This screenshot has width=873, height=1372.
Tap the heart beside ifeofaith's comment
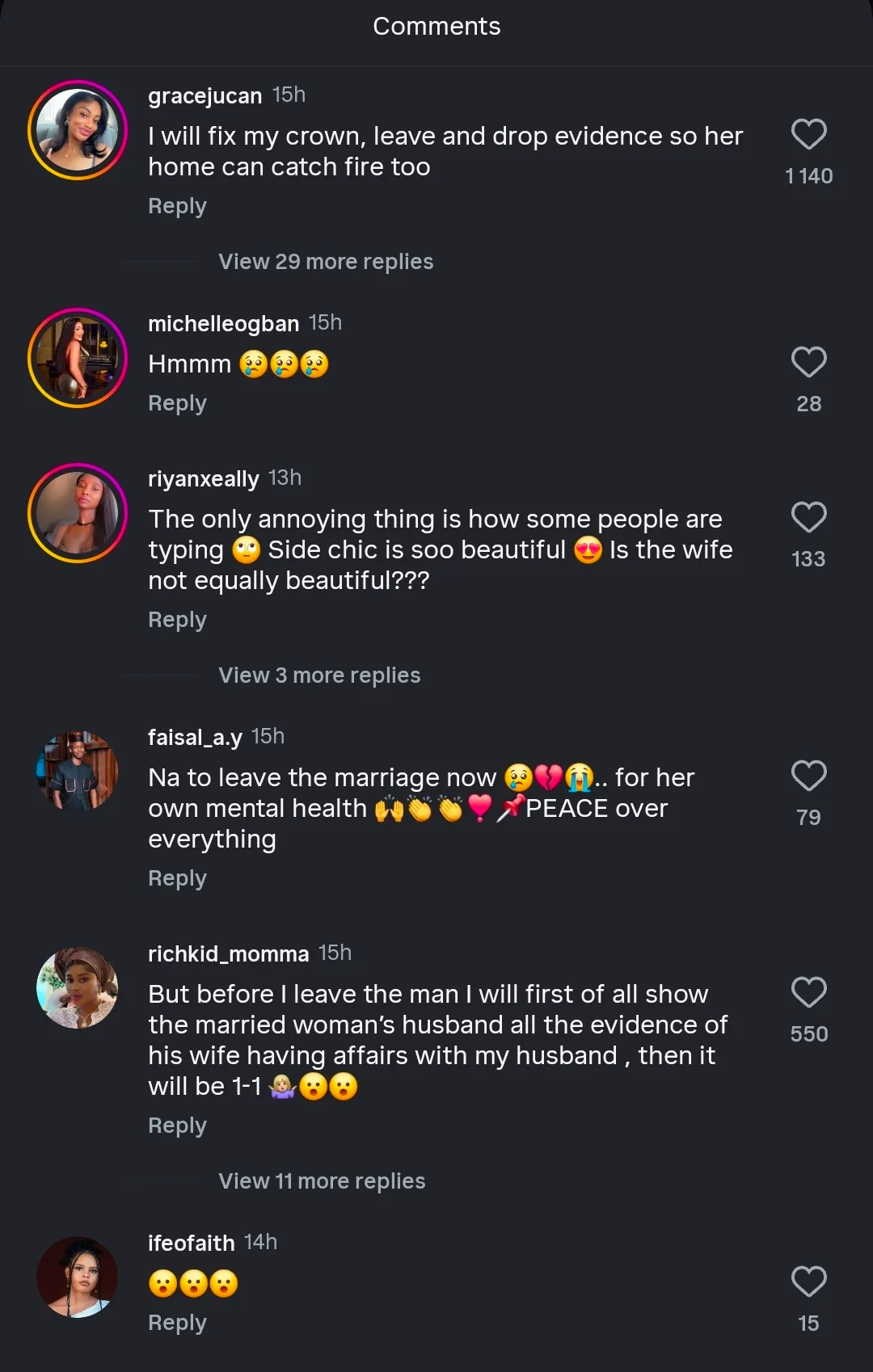808,1282
